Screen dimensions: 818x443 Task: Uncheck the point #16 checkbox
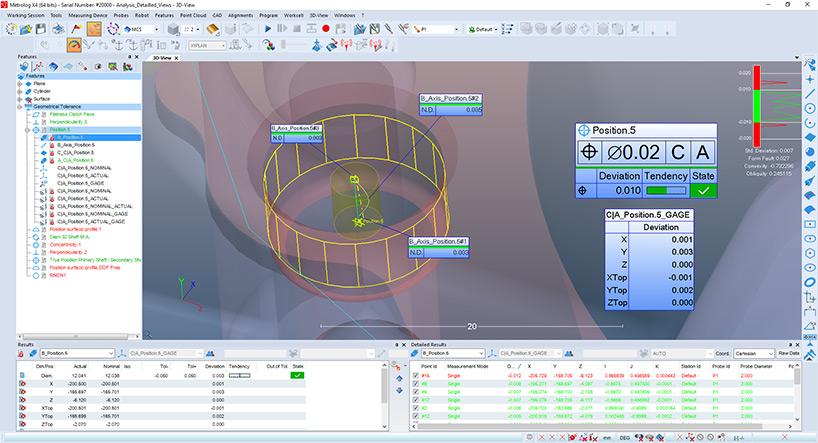click(x=417, y=375)
